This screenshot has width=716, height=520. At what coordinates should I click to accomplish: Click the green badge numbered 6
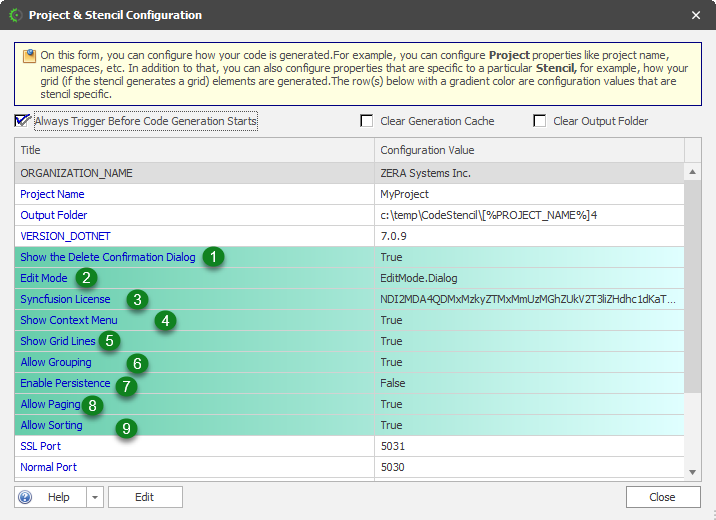click(138, 363)
